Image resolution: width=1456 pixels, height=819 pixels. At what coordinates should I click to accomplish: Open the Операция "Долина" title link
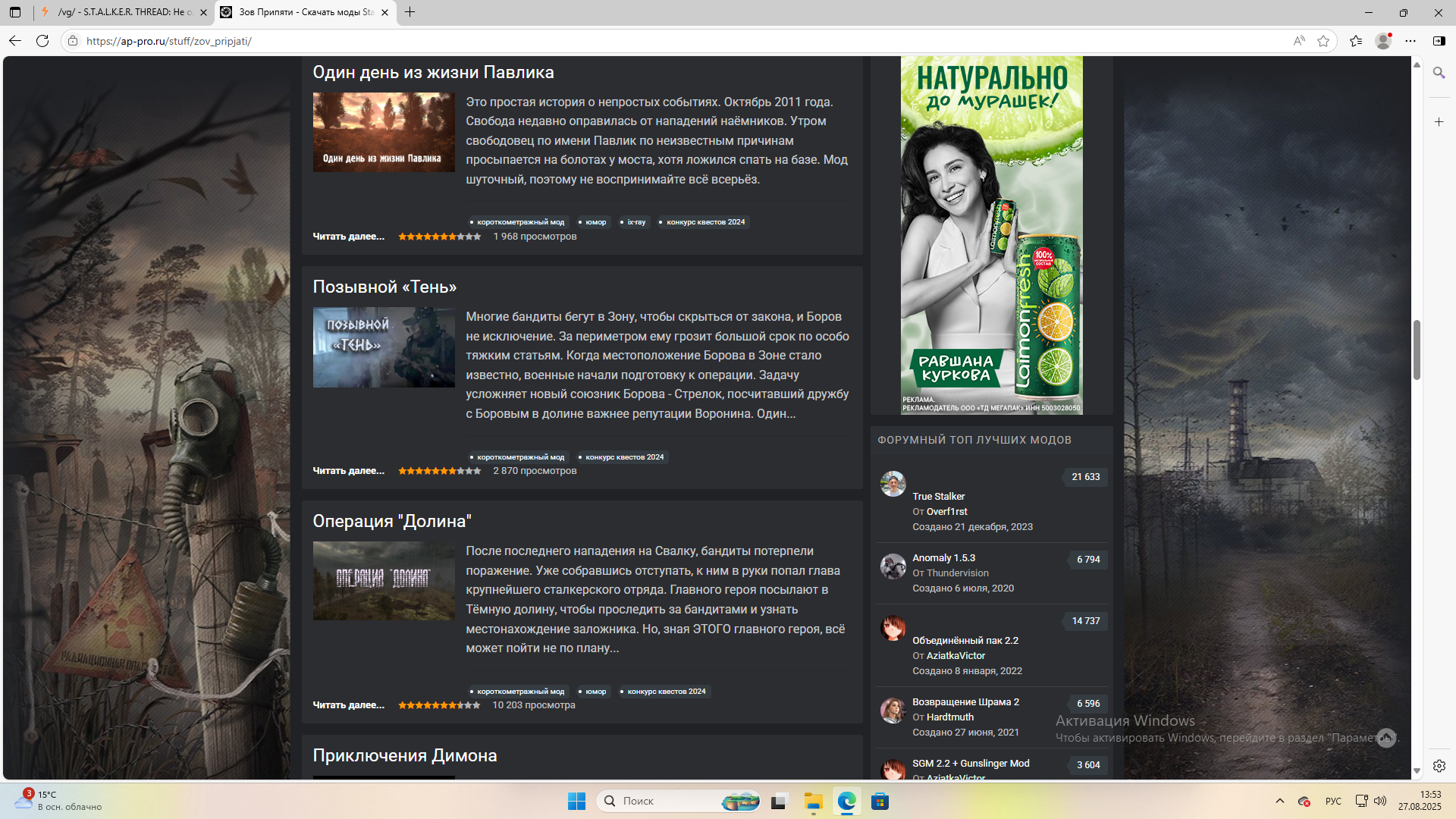(392, 522)
